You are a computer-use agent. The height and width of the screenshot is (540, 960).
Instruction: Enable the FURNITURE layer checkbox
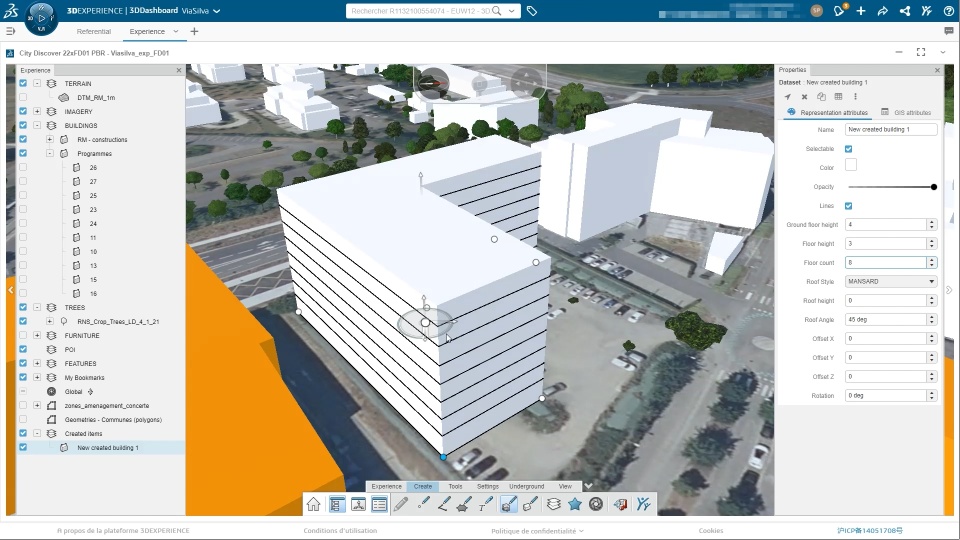pos(23,336)
